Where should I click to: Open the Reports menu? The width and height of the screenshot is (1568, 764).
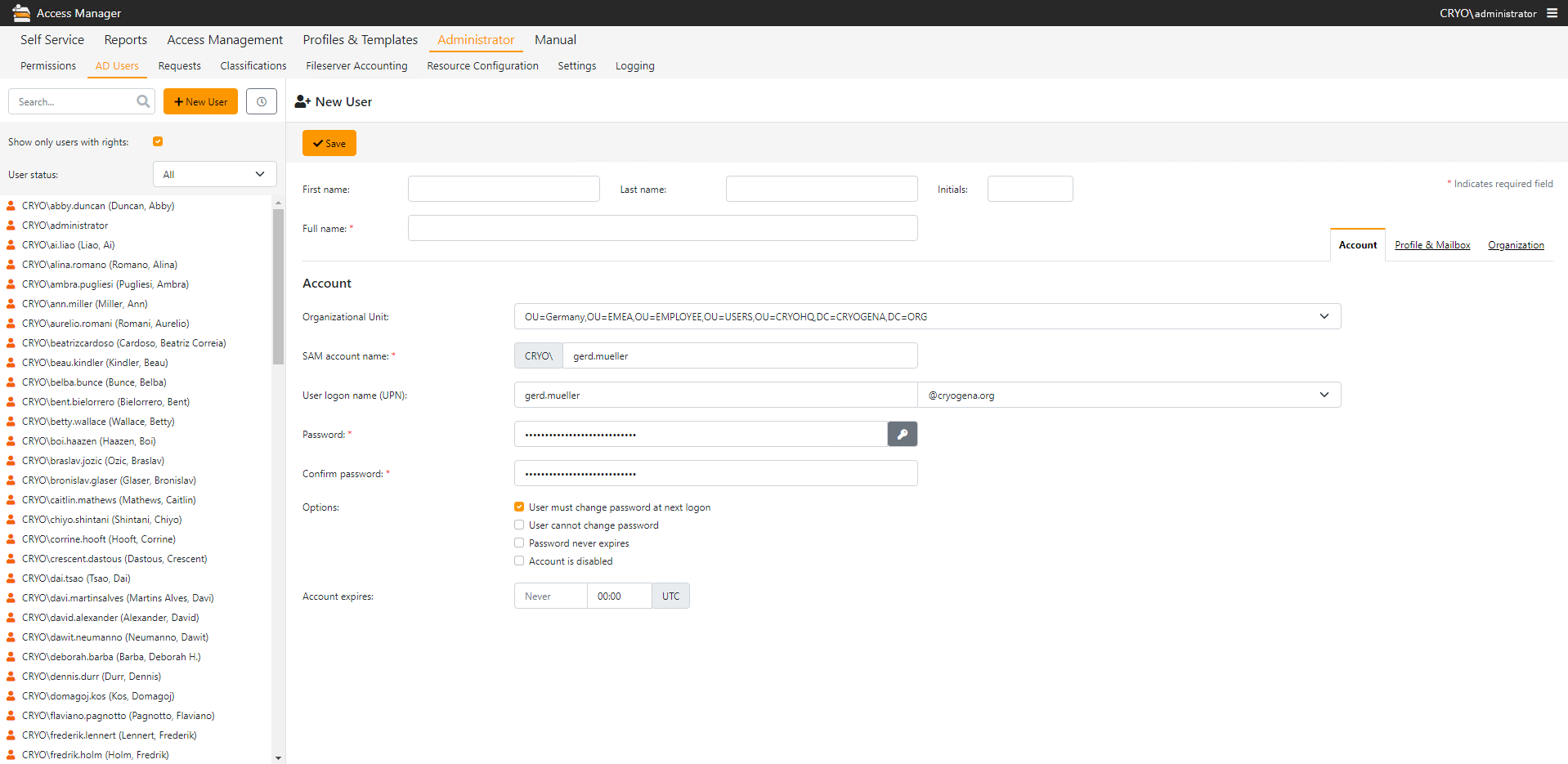(x=125, y=40)
